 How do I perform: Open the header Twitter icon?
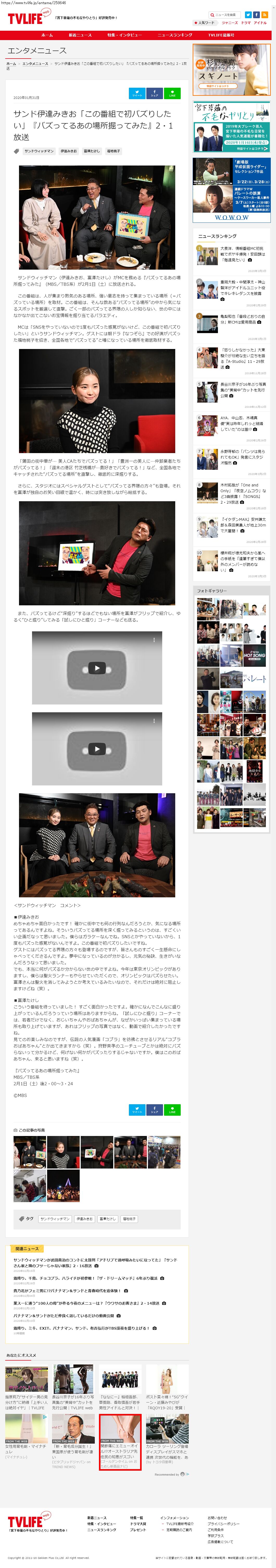[248, 15]
